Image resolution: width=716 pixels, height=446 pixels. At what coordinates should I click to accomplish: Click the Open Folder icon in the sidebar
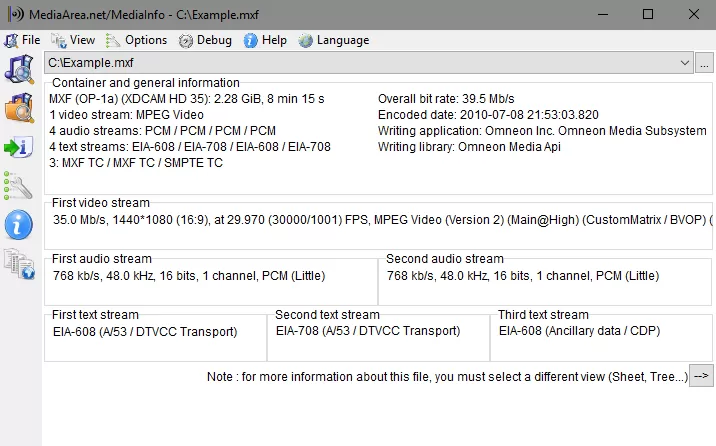(19, 109)
